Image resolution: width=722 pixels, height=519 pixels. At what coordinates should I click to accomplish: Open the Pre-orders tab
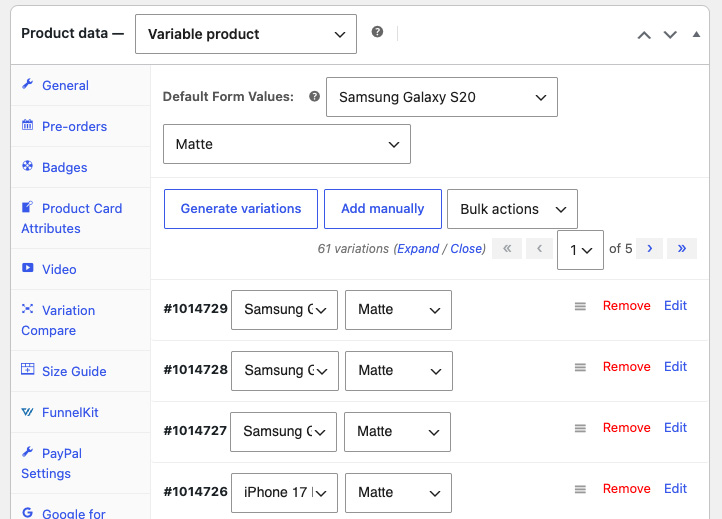point(81,126)
